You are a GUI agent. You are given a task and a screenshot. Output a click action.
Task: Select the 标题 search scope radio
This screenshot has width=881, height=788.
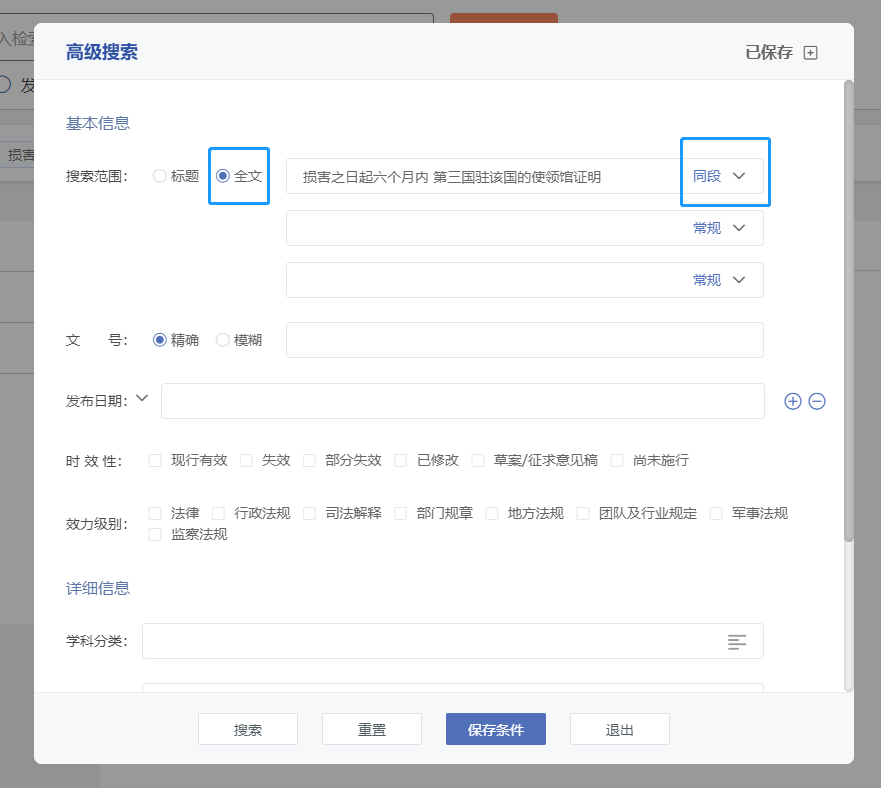tap(160, 176)
